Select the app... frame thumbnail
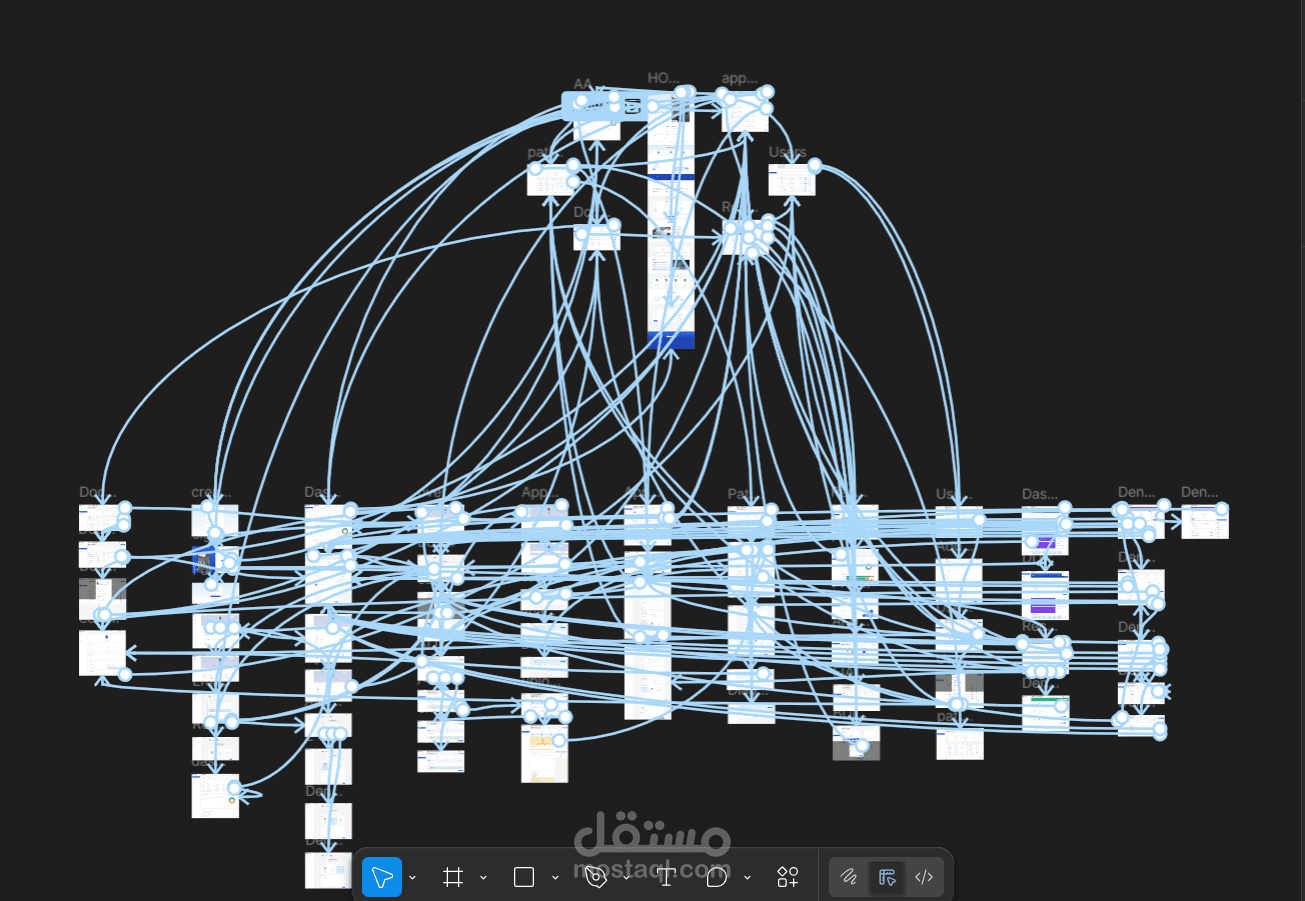This screenshot has height=901, width=1305. pyautogui.click(x=745, y=113)
